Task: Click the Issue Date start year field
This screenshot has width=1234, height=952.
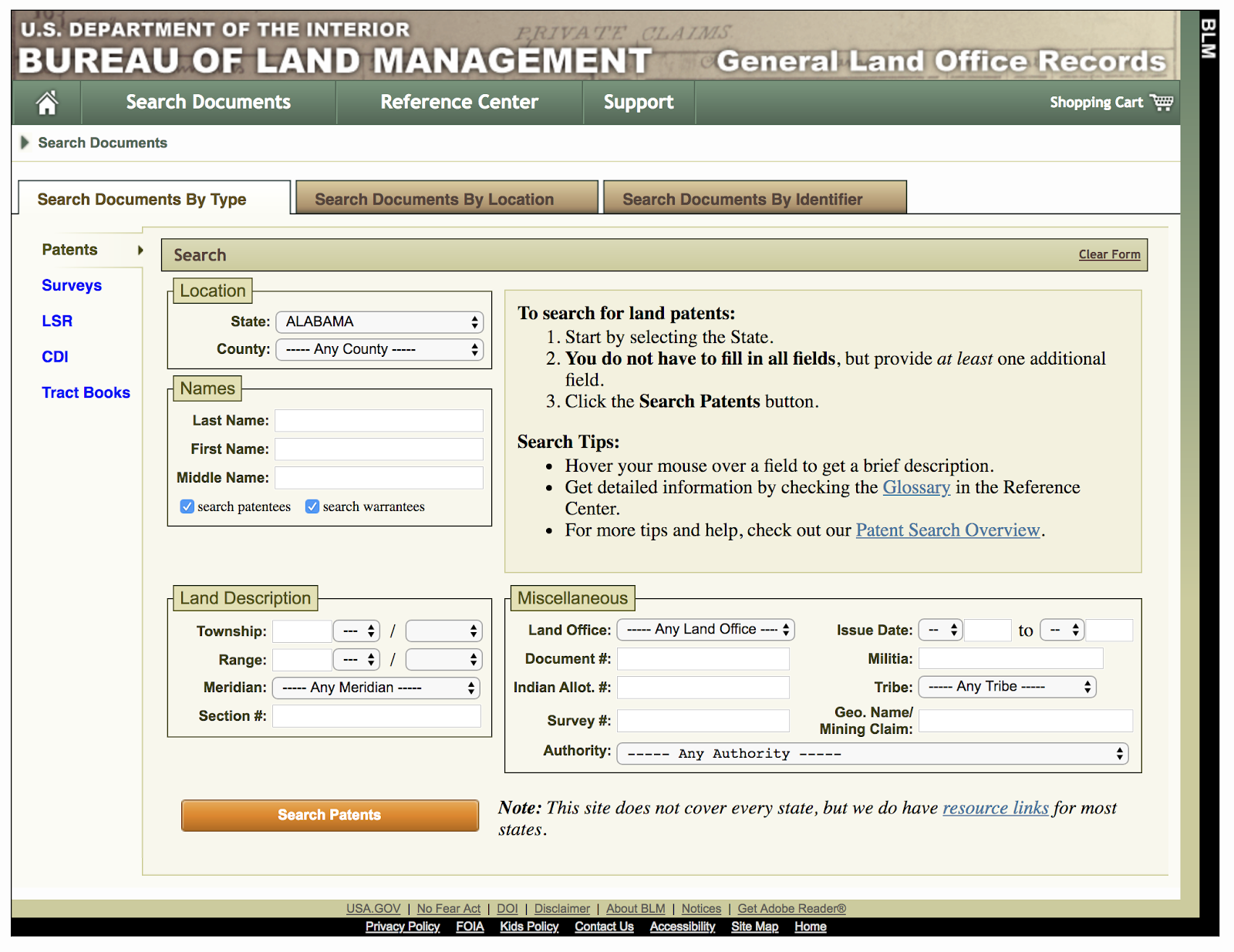Action: [x=988, y=631]
